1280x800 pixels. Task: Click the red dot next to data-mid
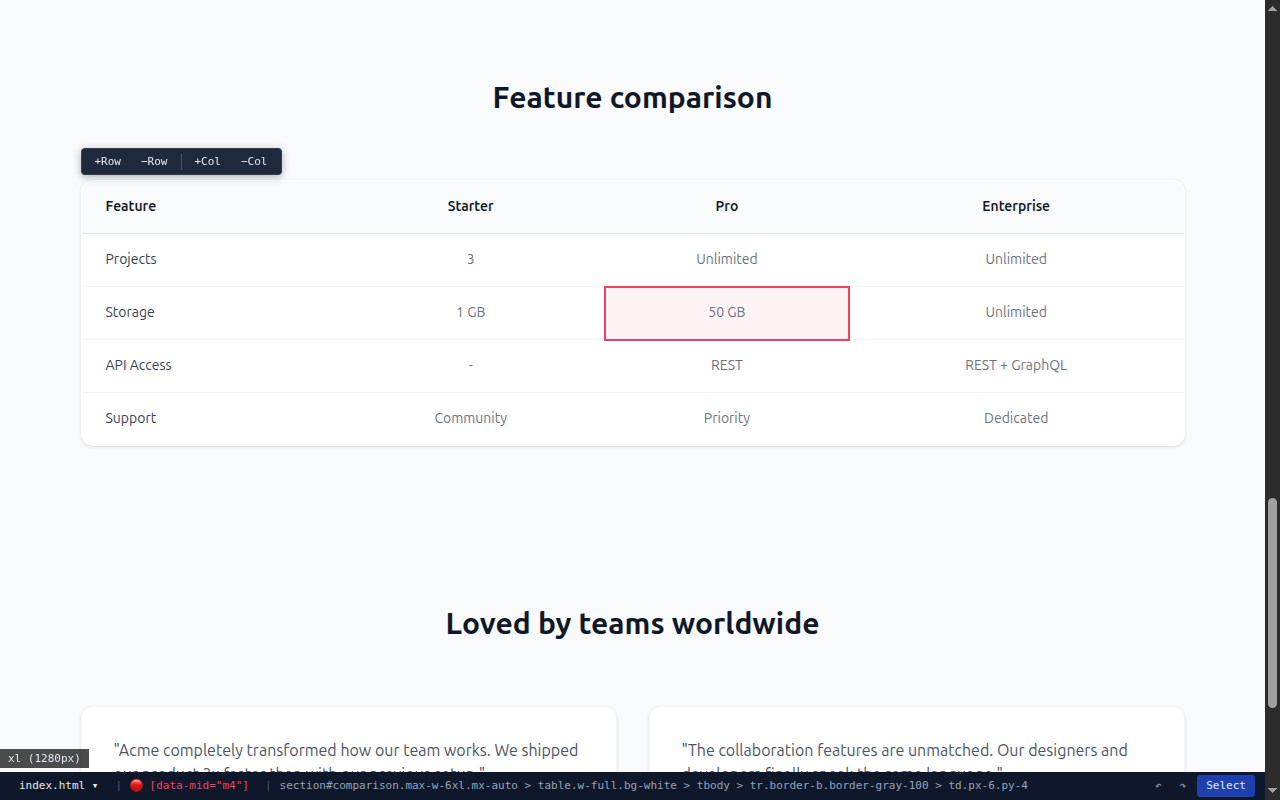pyautogui.click(x=136, y=786)
